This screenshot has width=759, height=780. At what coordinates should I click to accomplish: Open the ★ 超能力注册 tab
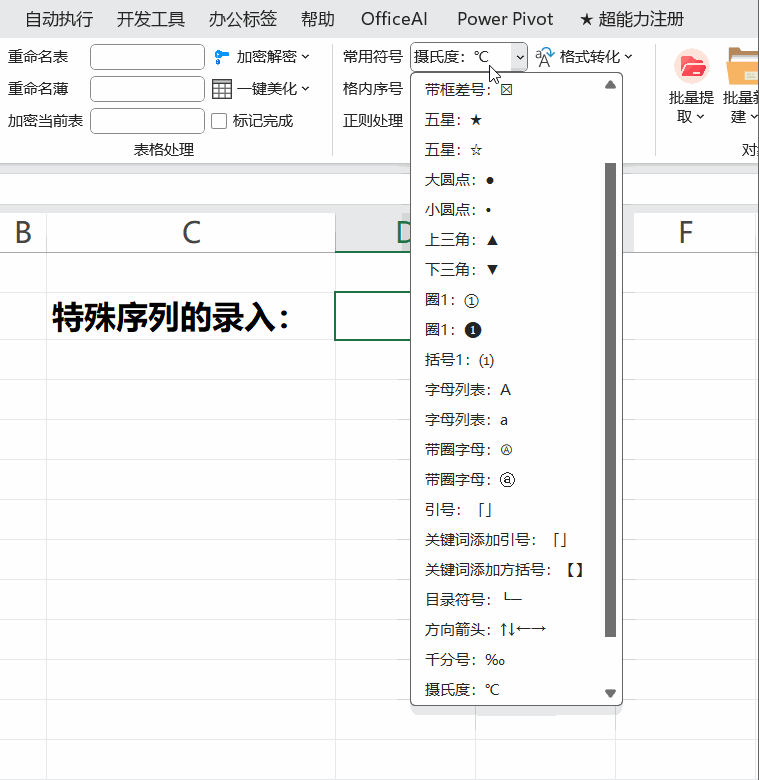632,19
